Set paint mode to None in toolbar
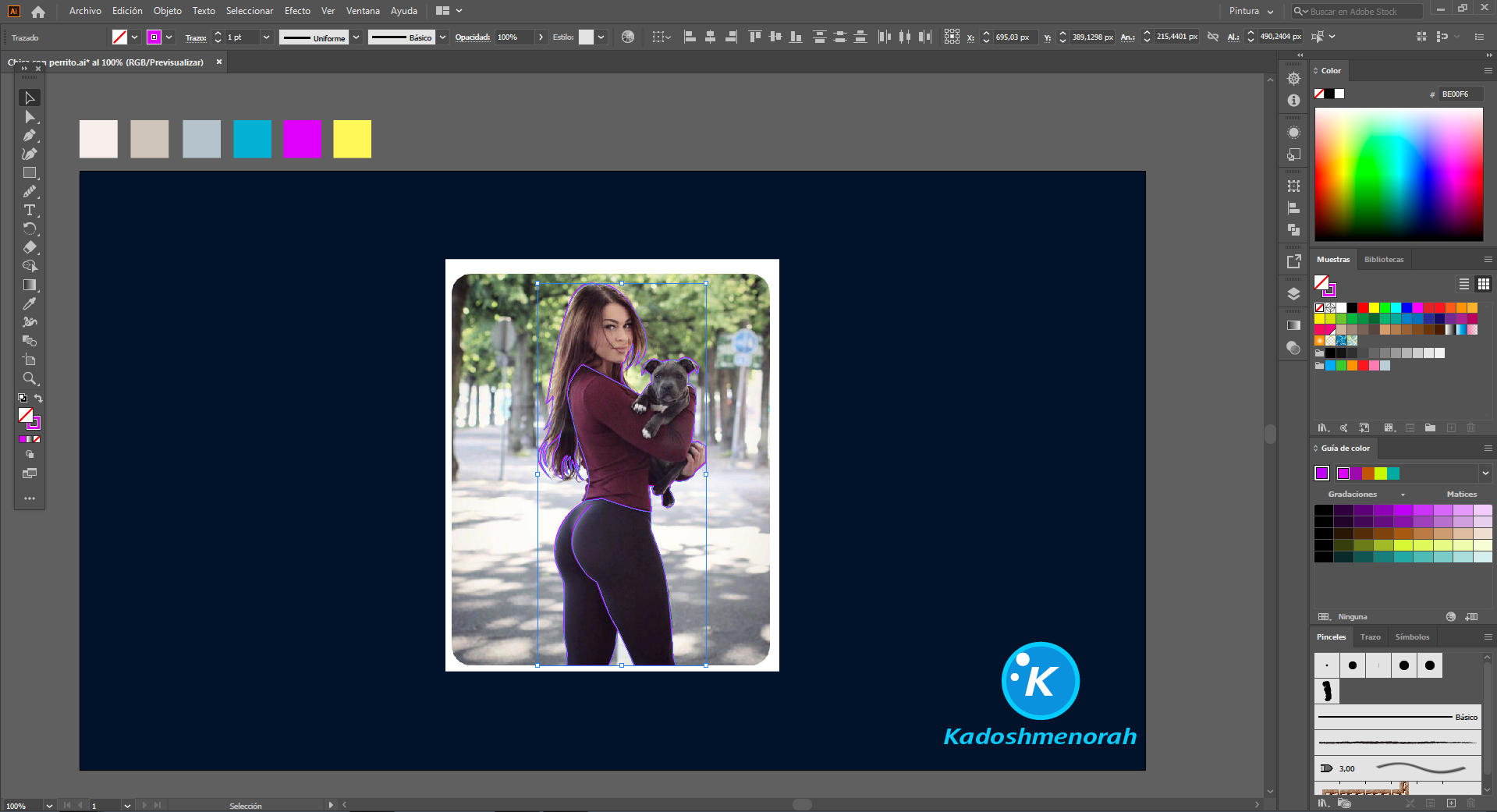The width and height of the screenshot is (1497, 812). (37, 439)
